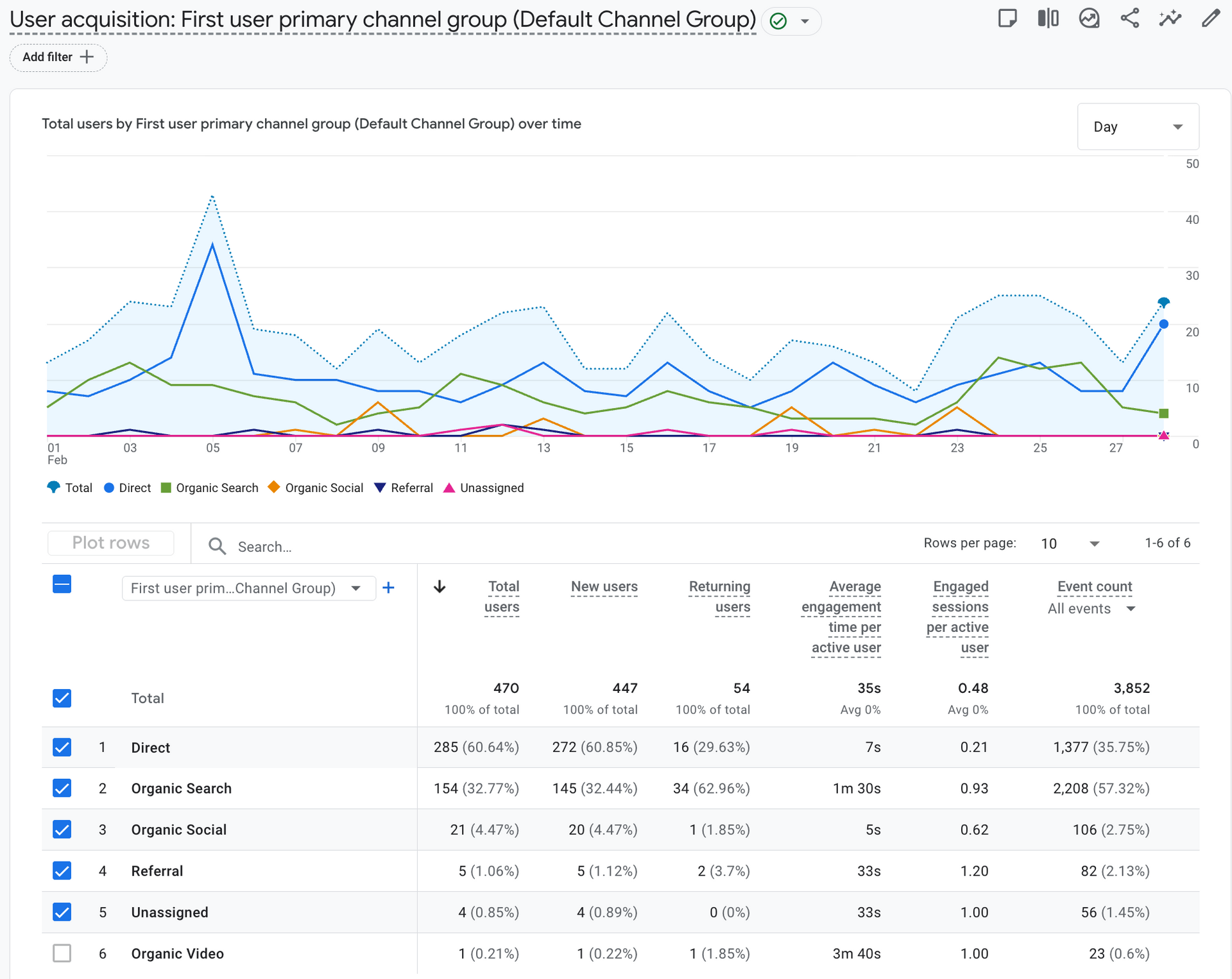Click the blue plus add dimension icon
Screen dimensions: 1232x979
click(x=388, y=588)
